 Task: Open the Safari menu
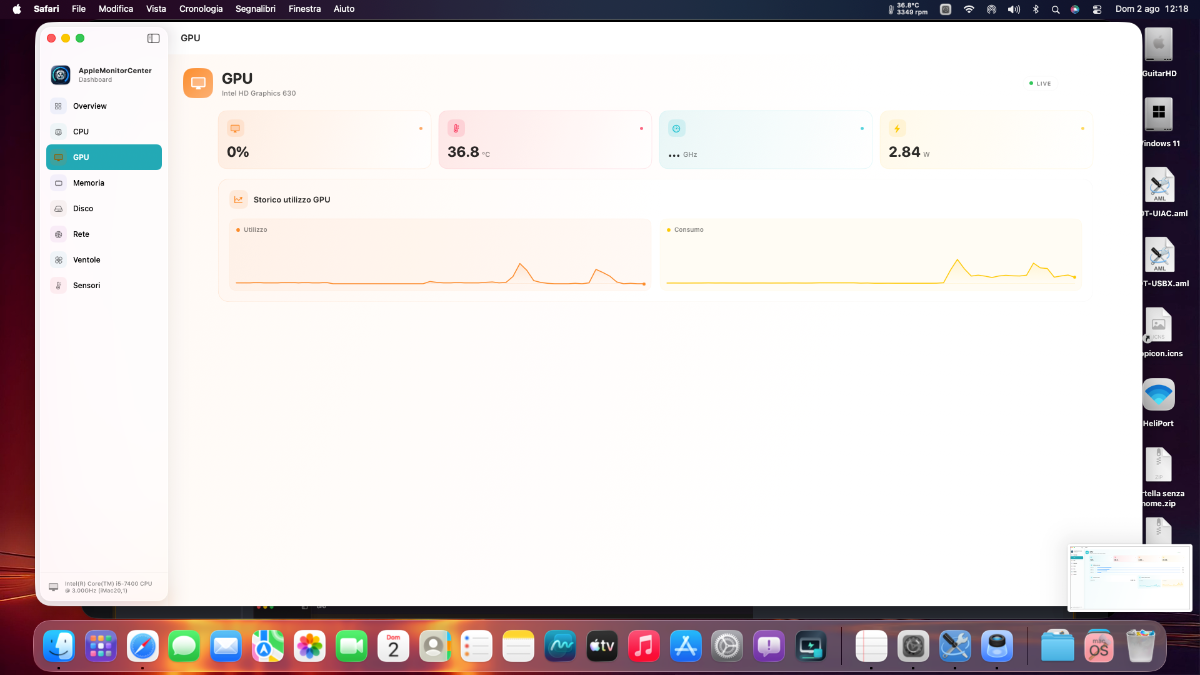click(x=46, y=9)
